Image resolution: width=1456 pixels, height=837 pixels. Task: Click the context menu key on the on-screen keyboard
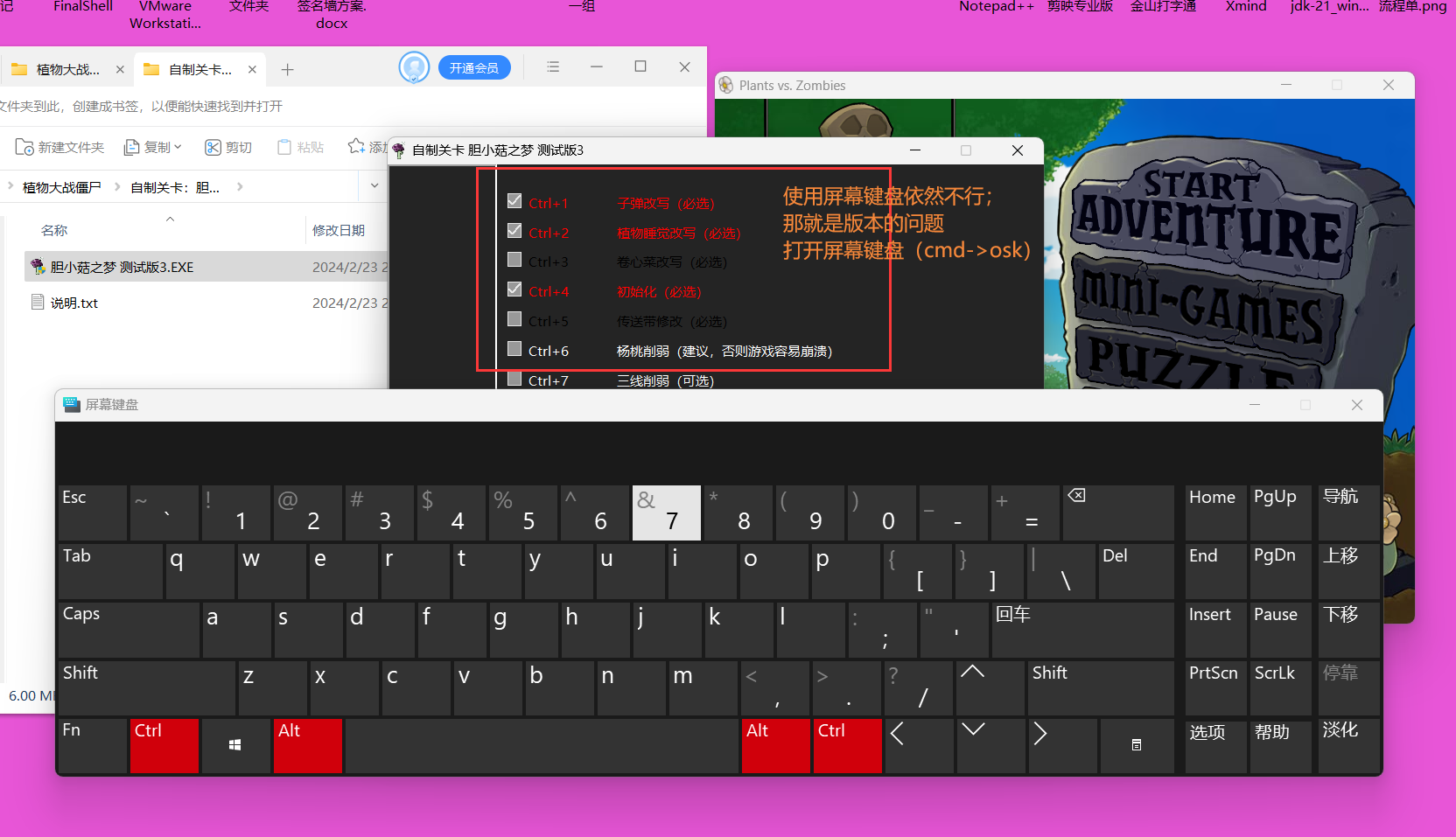pos(1137,745)
